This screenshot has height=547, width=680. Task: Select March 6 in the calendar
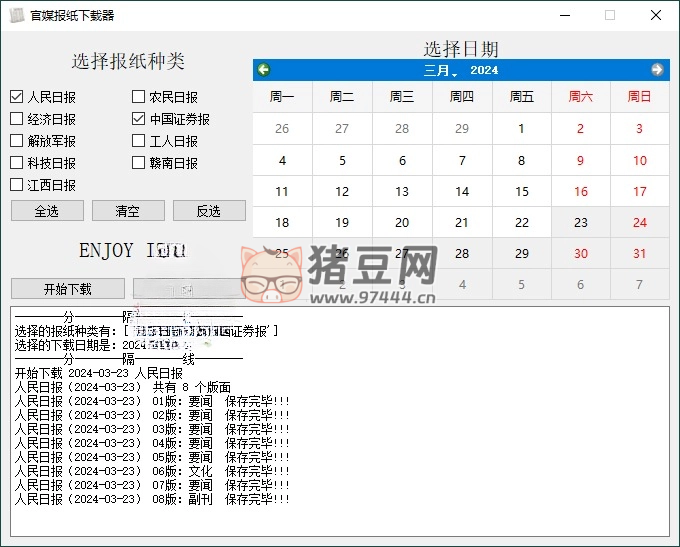click(x=402, y=160)
